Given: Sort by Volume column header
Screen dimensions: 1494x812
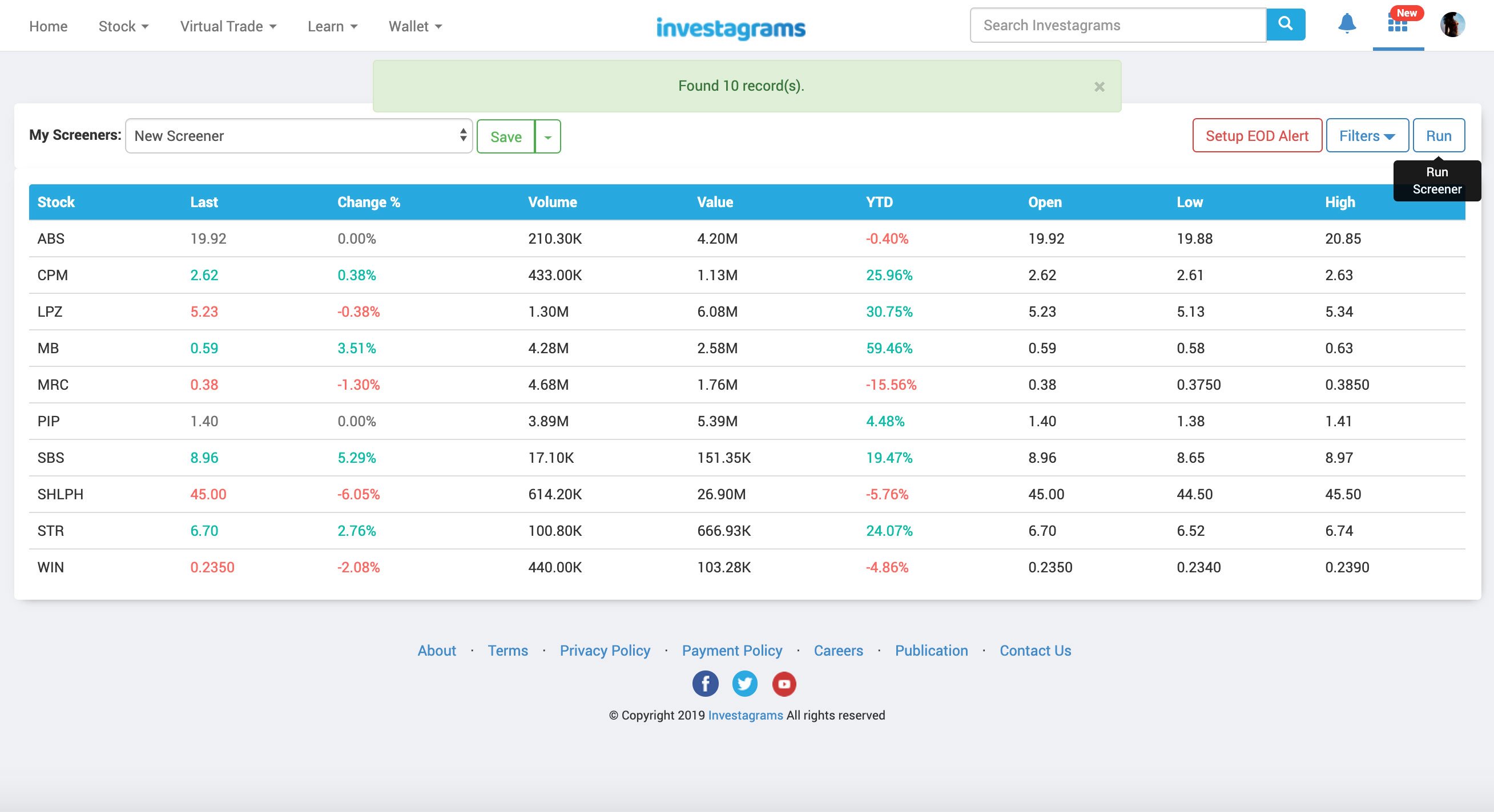Looking at the screenshot, I should (x=552, y=202).
